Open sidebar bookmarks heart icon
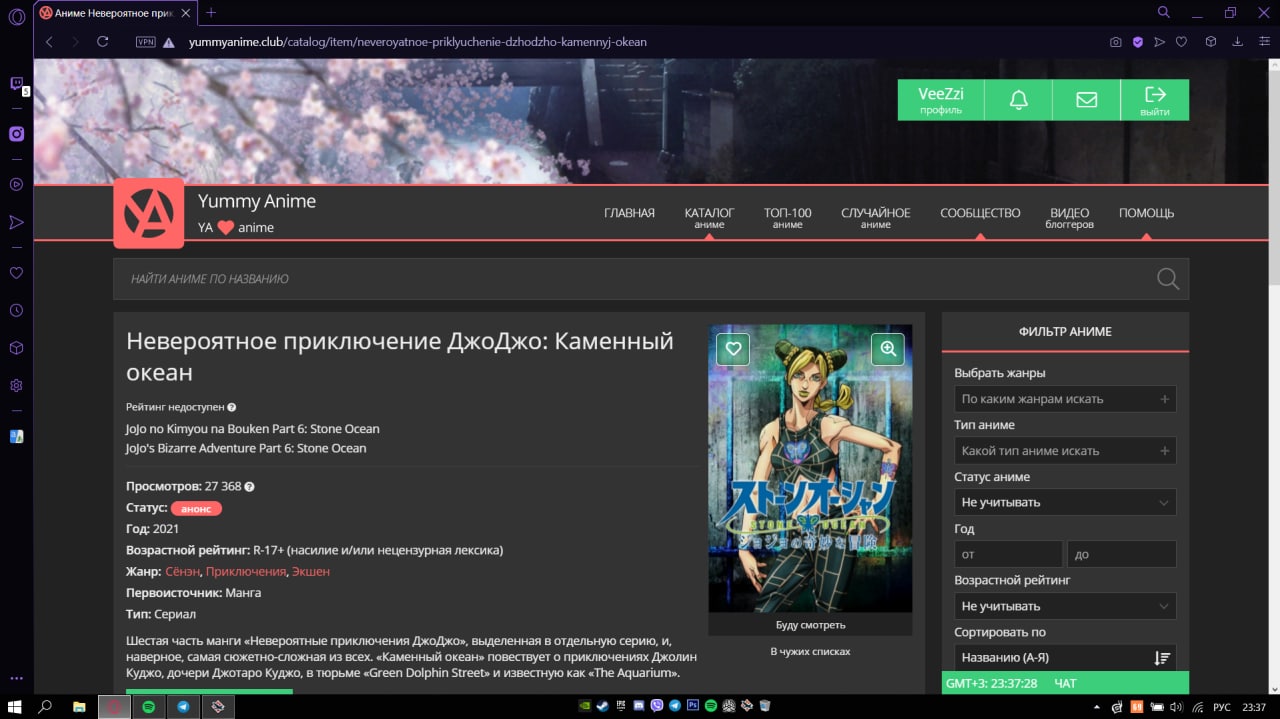The width and height of the screenshot is (1280, 719). [x=16, y=272]
